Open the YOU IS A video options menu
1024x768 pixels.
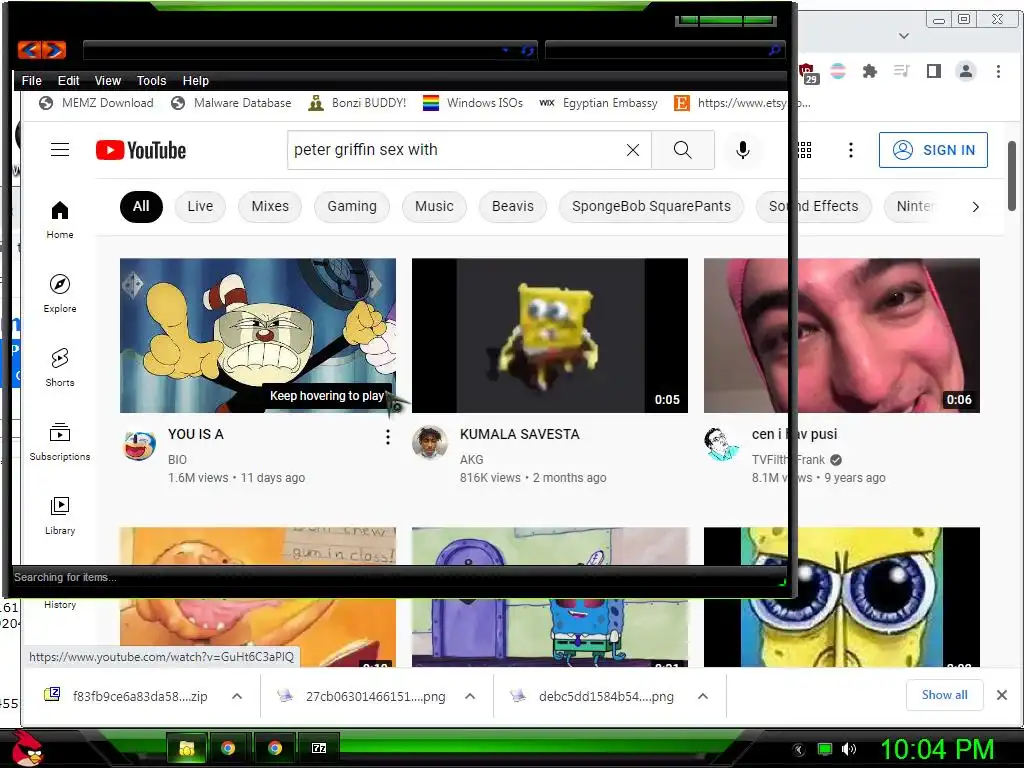pos(387,437)
